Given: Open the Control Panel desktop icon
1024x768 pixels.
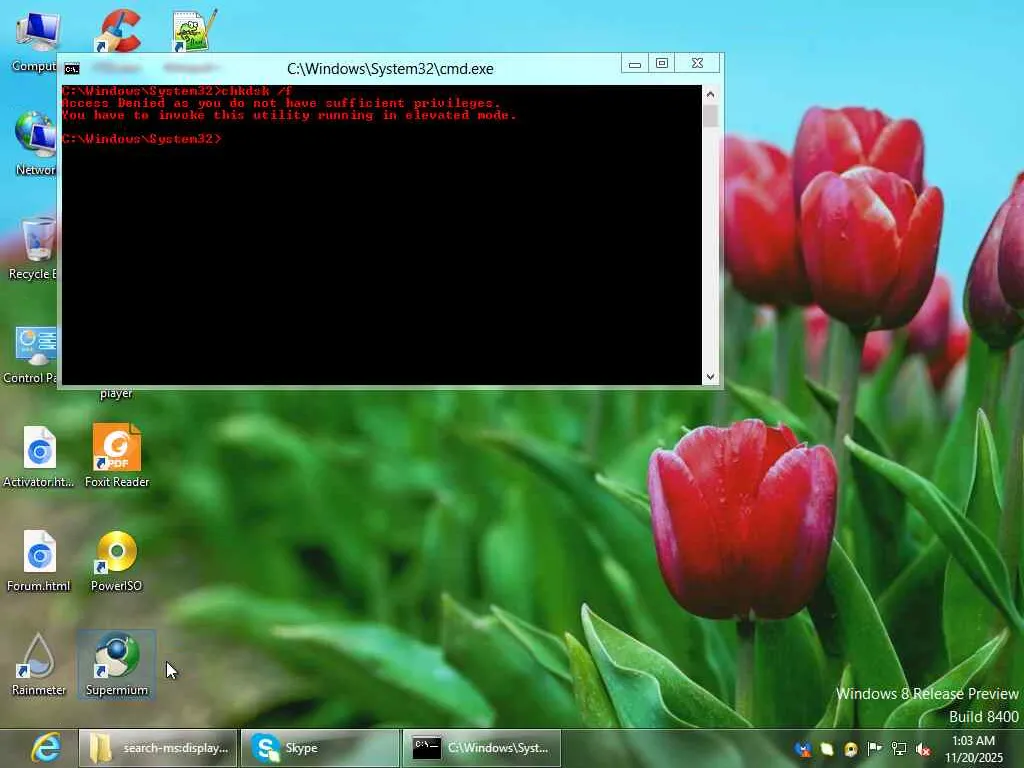Looking at the screenshot, I should pyautogui.click(x=30, y=354).
